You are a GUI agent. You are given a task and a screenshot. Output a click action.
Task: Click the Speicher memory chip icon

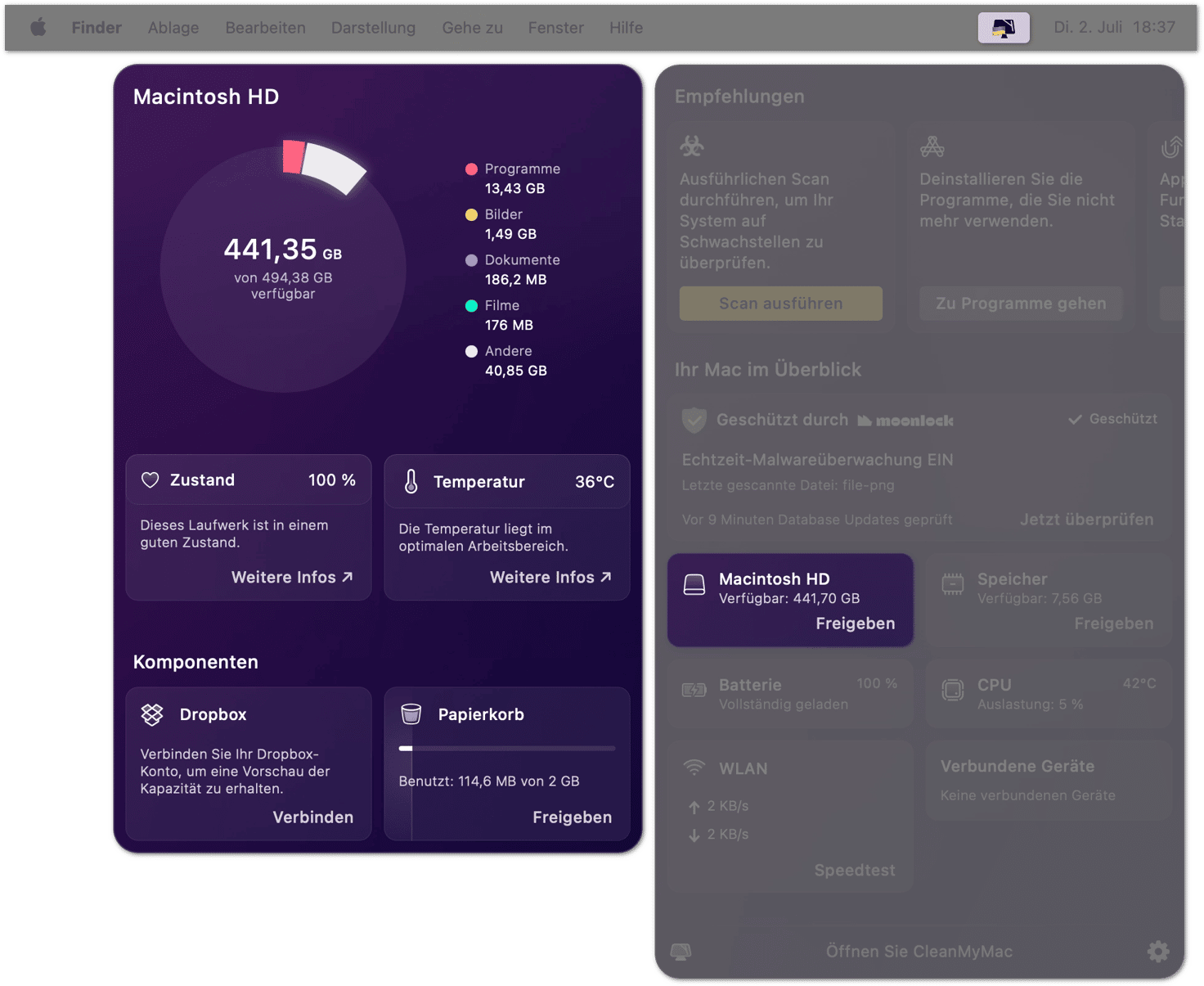953,584
